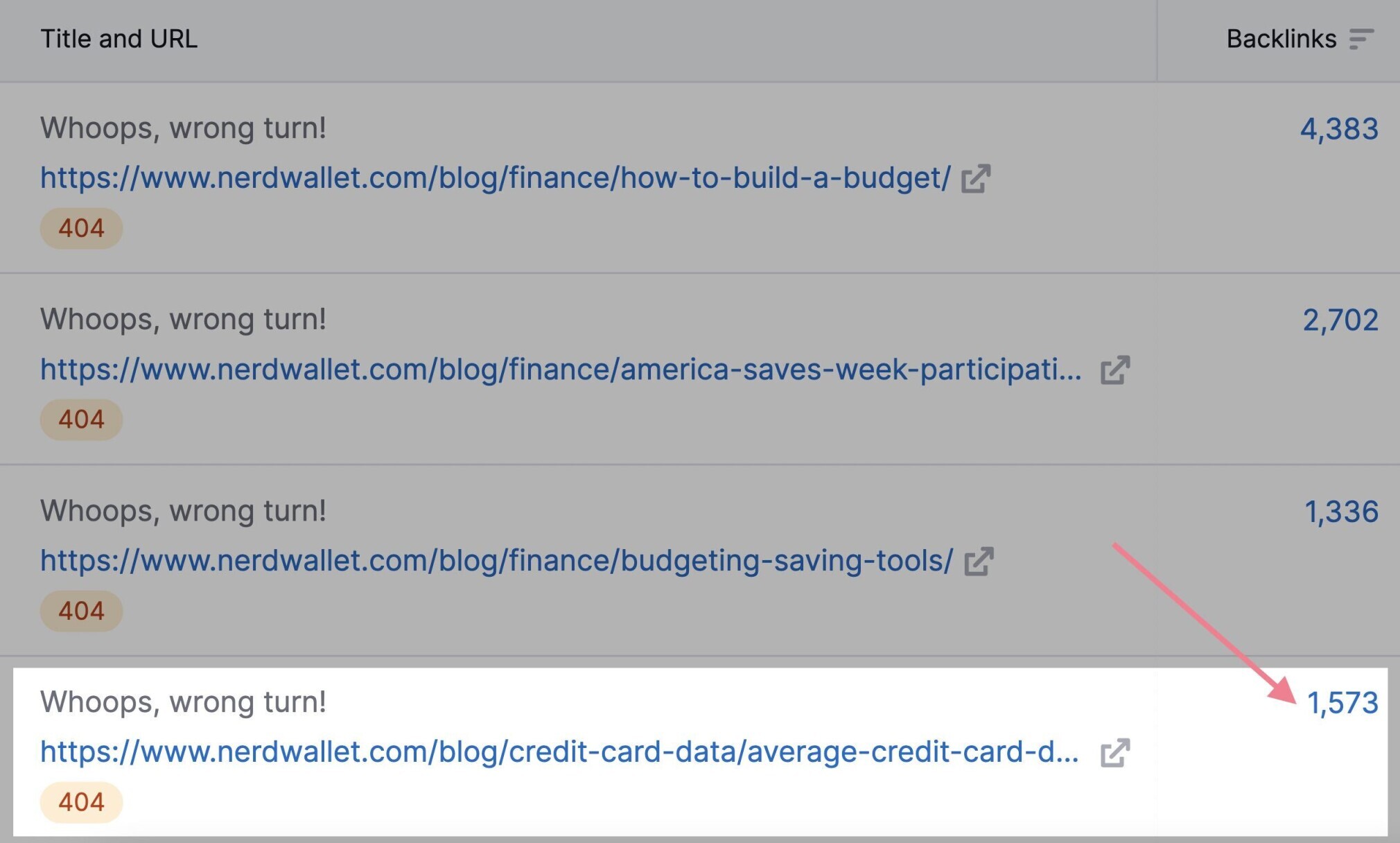Viewport: 1400px width, 843px height.
Task: Open external link icon for how-to-build-a-budget URL
Action: 976,179
